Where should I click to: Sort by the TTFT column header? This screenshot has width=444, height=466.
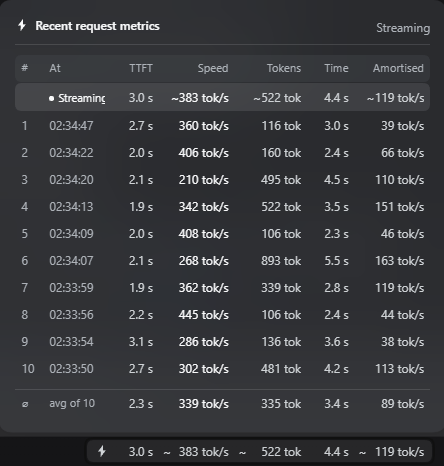(141, 68)
